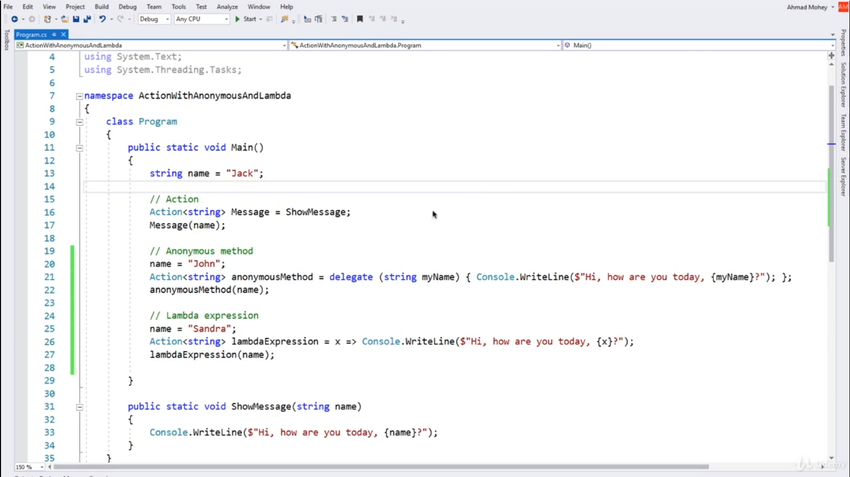This screenshot has height=477, width=850.
Task: Click the AM account avatar icon
Action: click(x=843, y=7)
